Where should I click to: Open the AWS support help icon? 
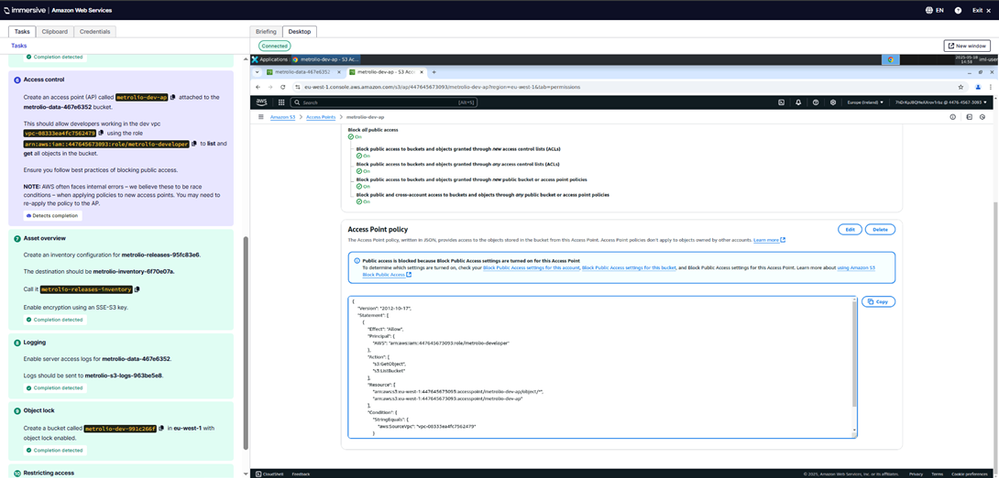click(x=816, y=102)
